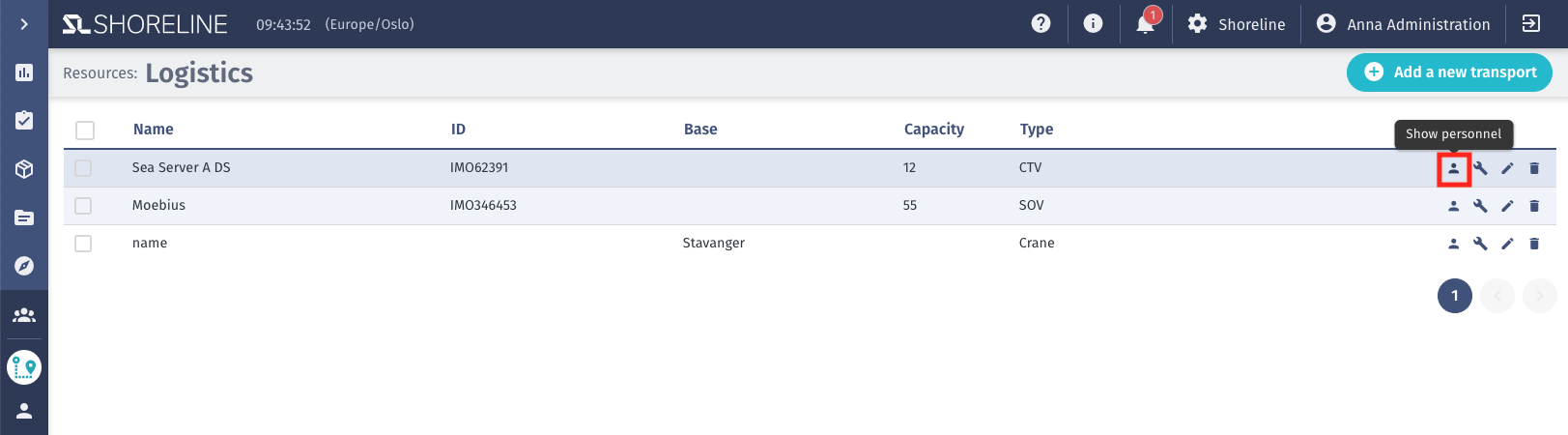Viewport: 1568px width, 435px height.
Task: Open the notifications bell
Action: click(1146, 23)
